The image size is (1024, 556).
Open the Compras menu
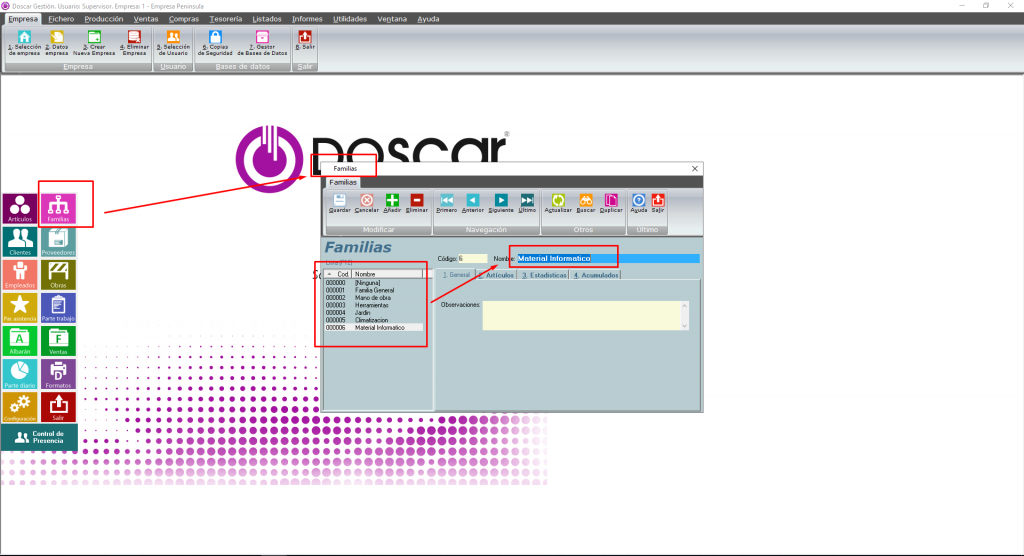(x=184, y=19)
